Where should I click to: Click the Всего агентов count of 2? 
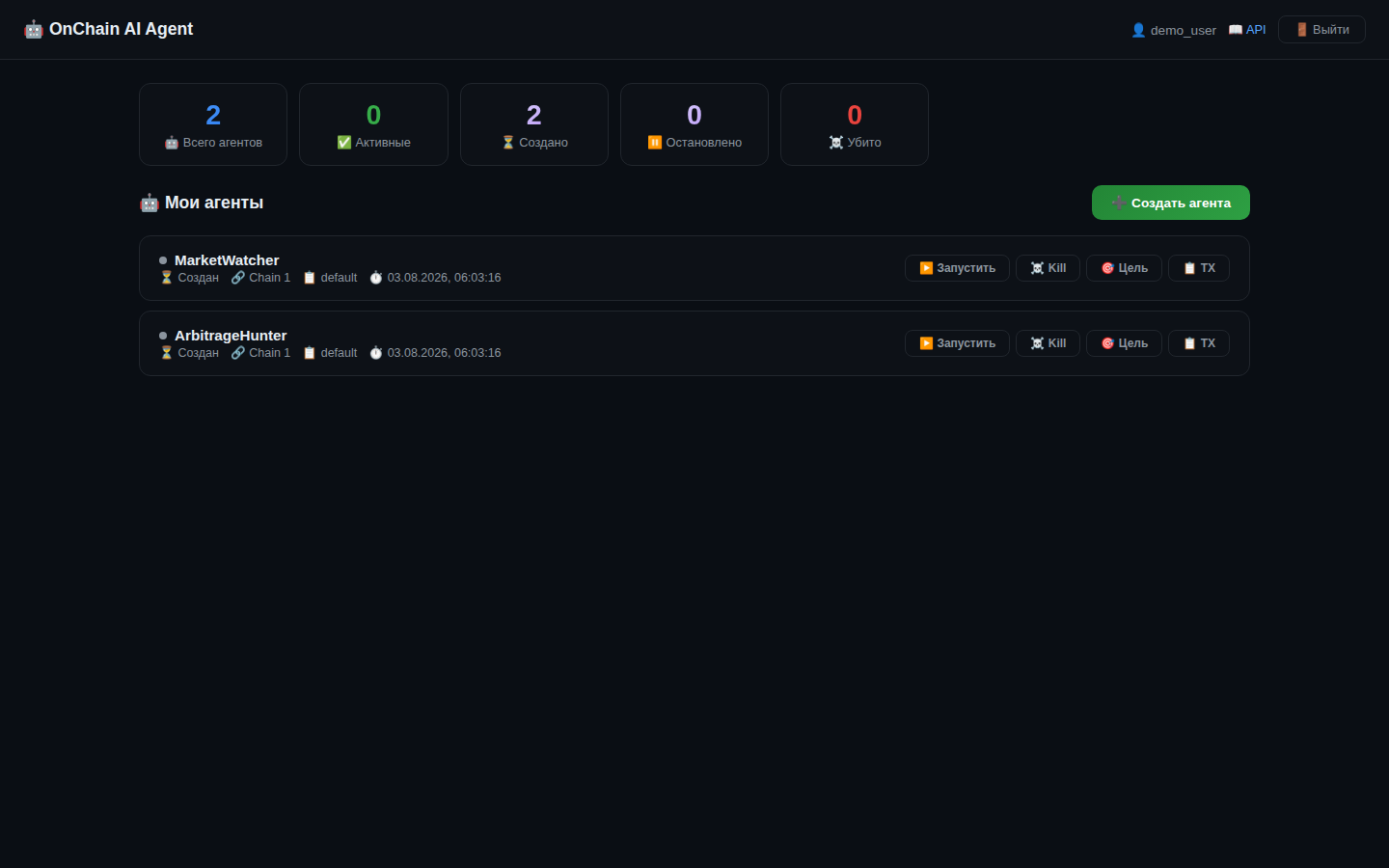(213, 116)
